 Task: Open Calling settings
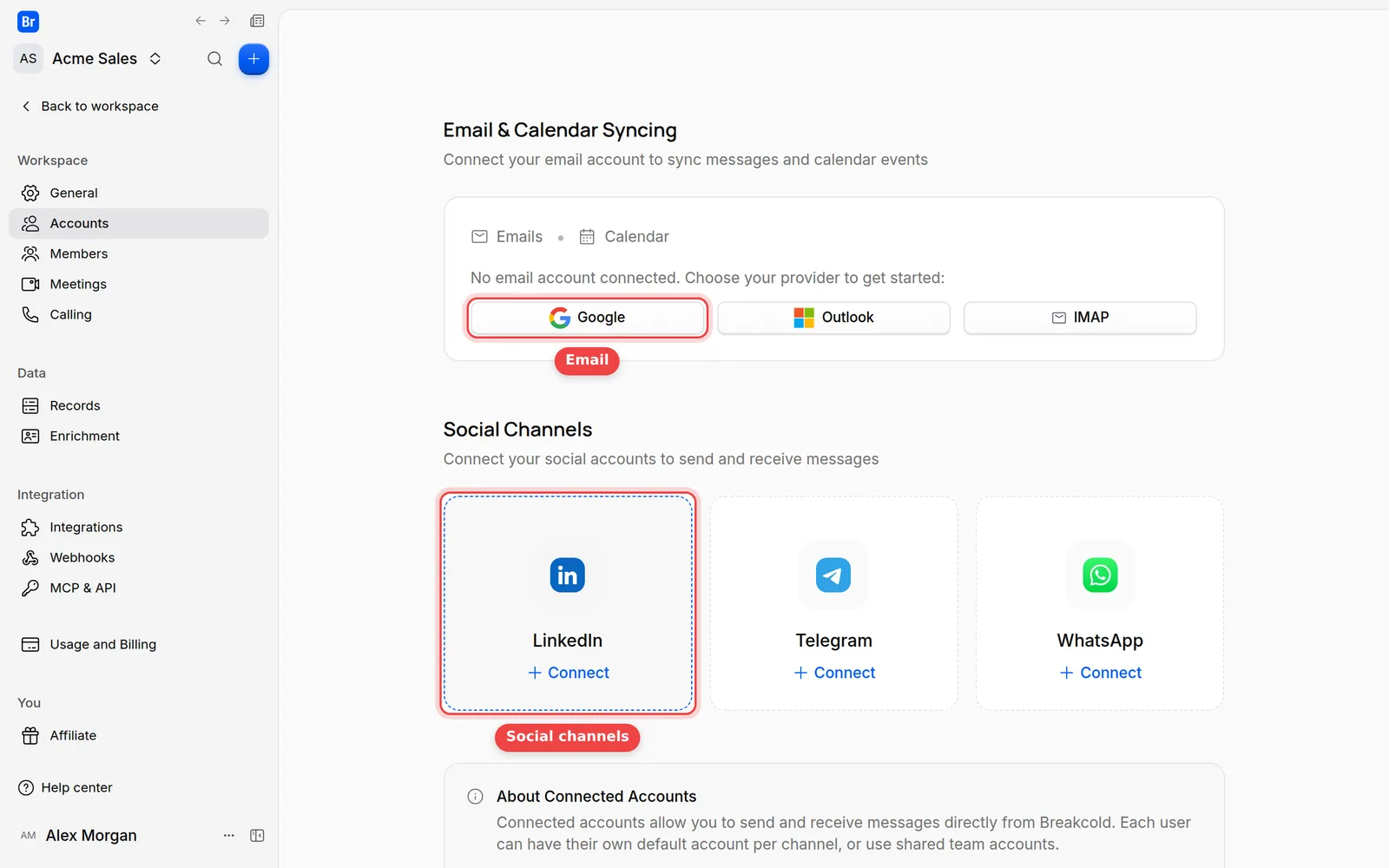click(139, 314)
